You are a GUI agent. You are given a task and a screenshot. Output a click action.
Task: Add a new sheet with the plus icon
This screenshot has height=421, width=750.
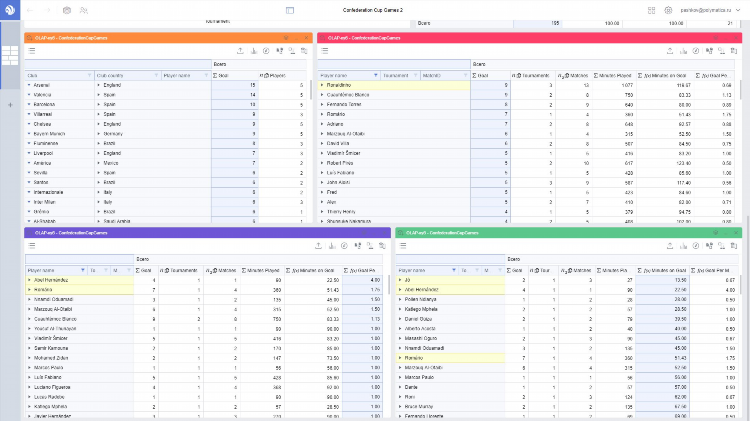[10, 104]
